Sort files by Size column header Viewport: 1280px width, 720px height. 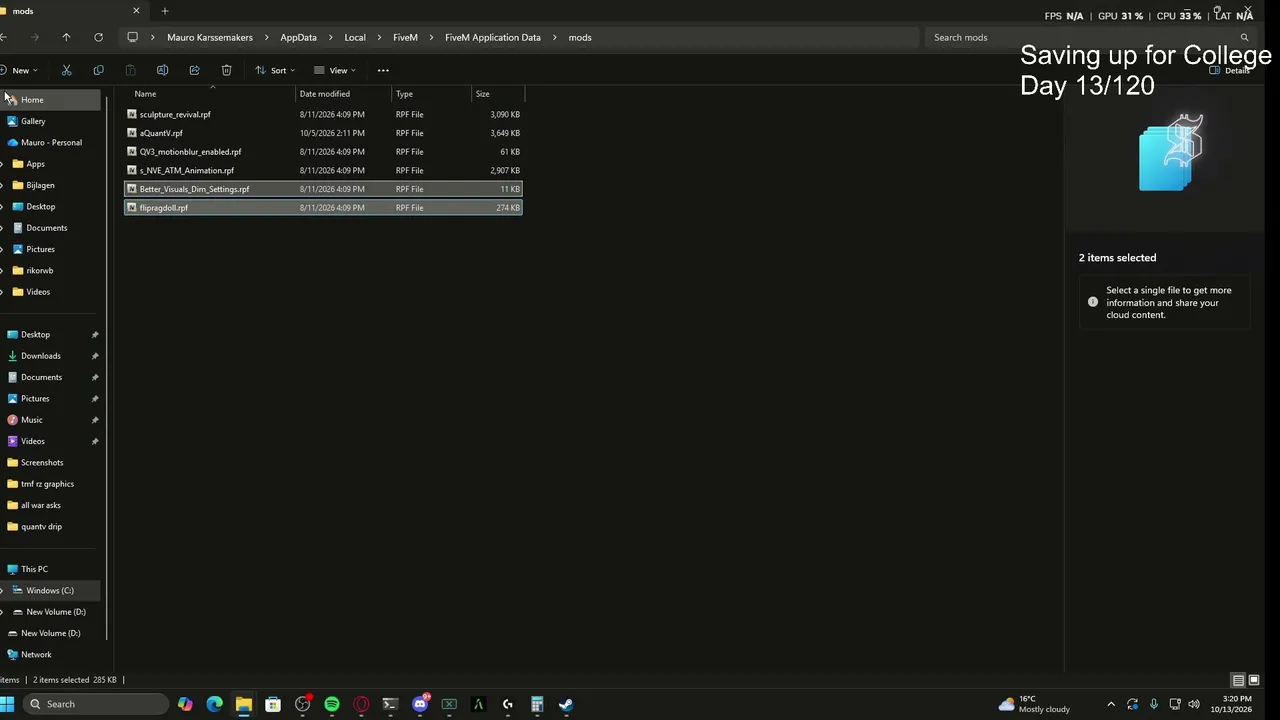pyautogui.click(x=498, y=94)
